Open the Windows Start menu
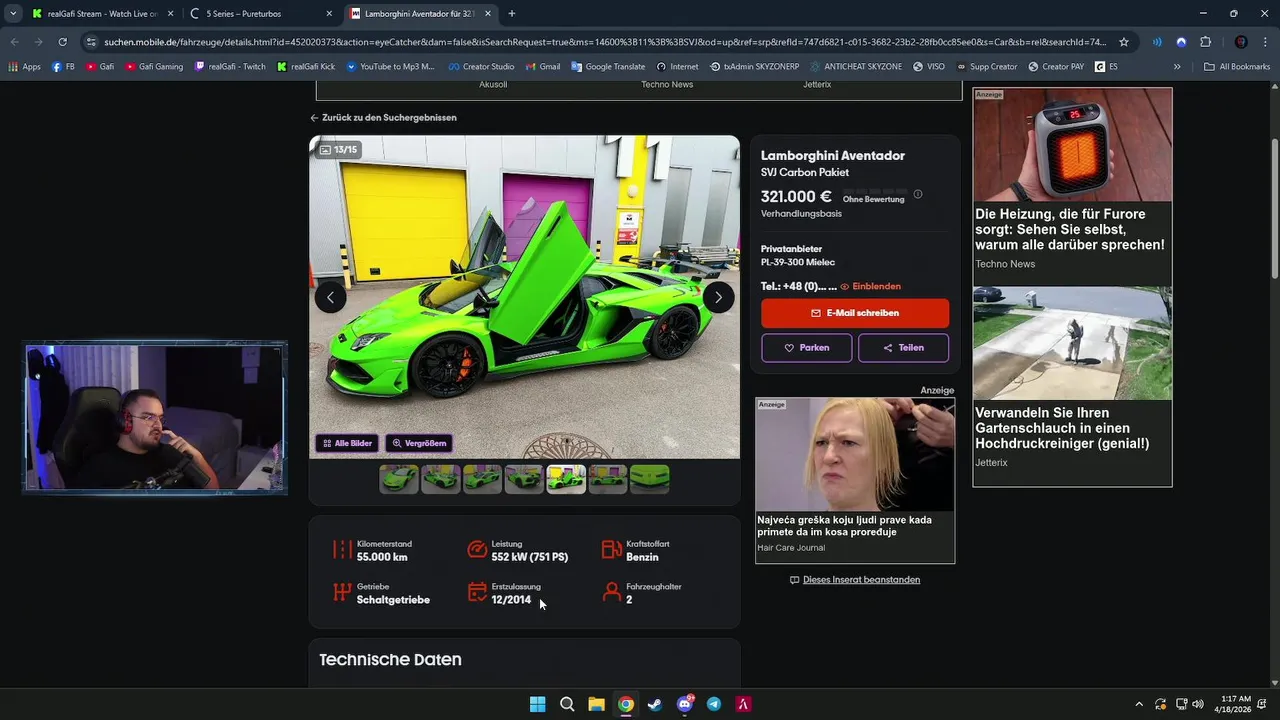The height and width of the screenshot is (720, 1280). 538,704
